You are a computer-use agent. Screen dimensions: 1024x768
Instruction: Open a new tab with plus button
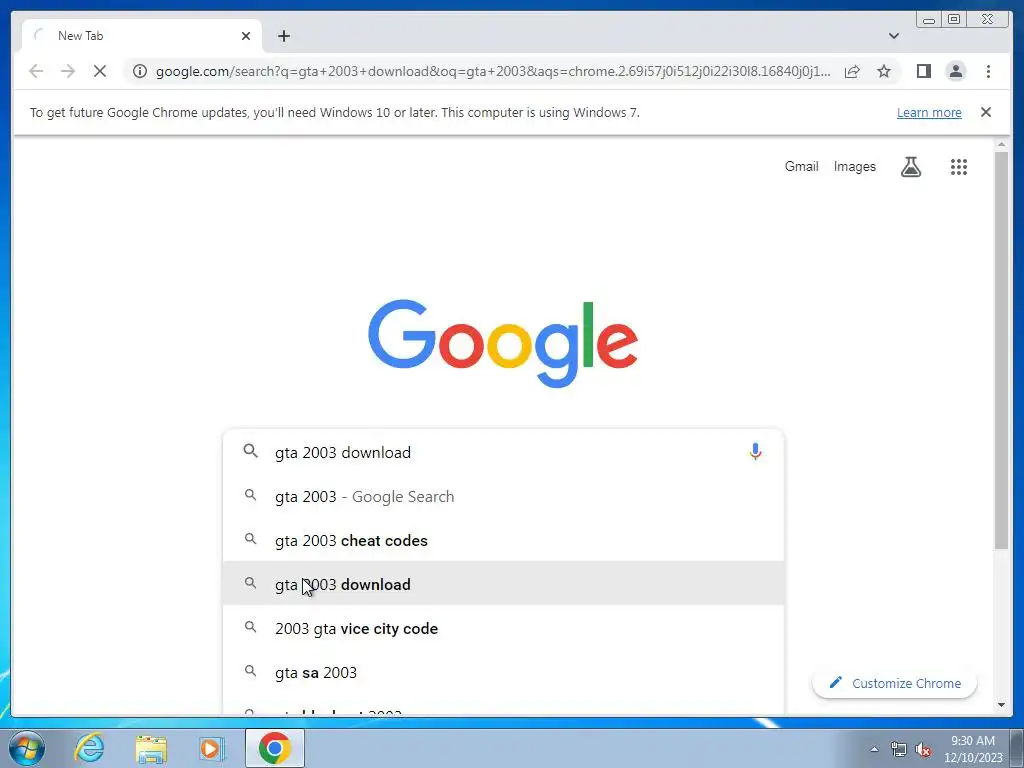click(x=283, y=36)
